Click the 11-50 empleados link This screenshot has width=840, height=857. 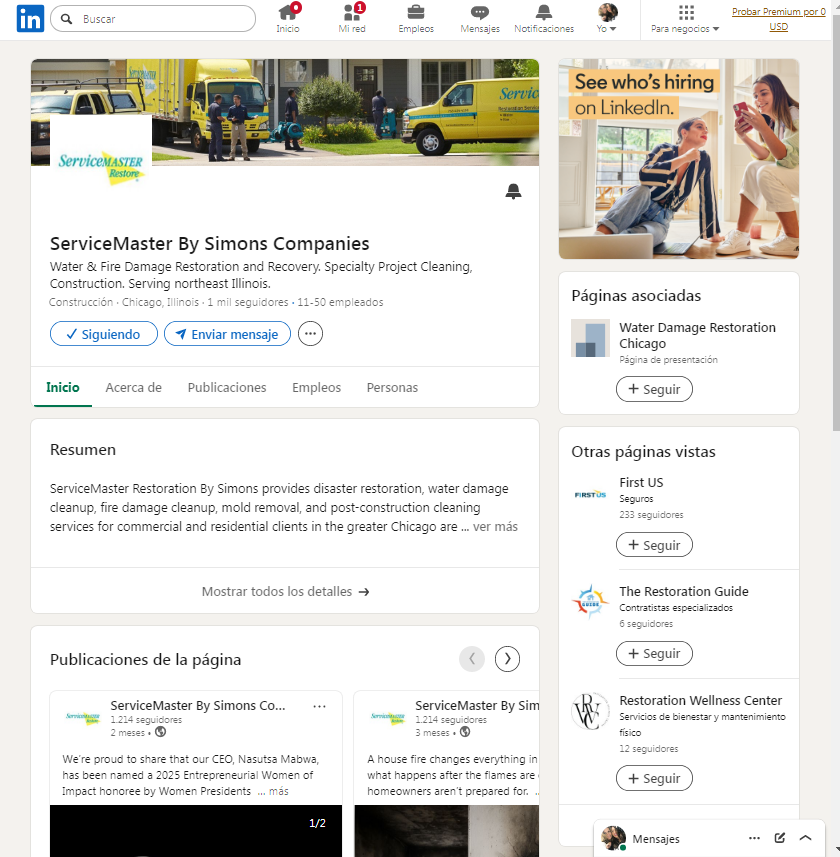(x=340, y=302)
